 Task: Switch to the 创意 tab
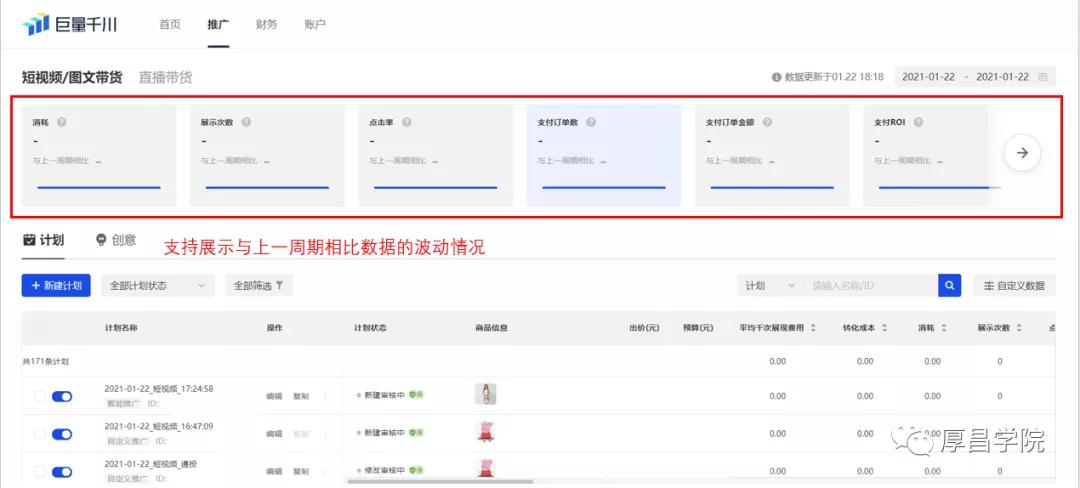pyautogui.click(x=116, y=240)
